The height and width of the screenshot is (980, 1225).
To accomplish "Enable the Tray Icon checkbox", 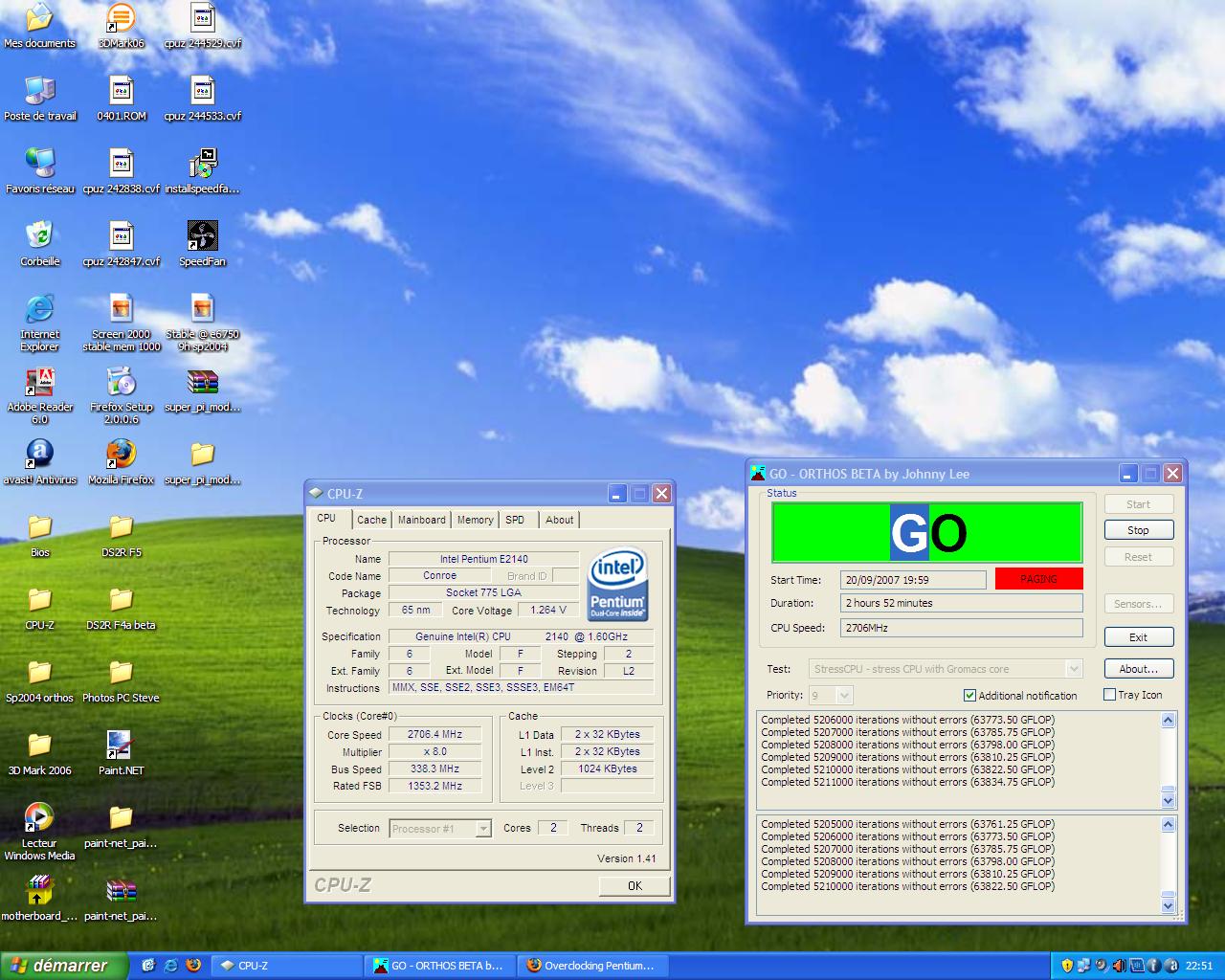I will tap(1110, 695).
